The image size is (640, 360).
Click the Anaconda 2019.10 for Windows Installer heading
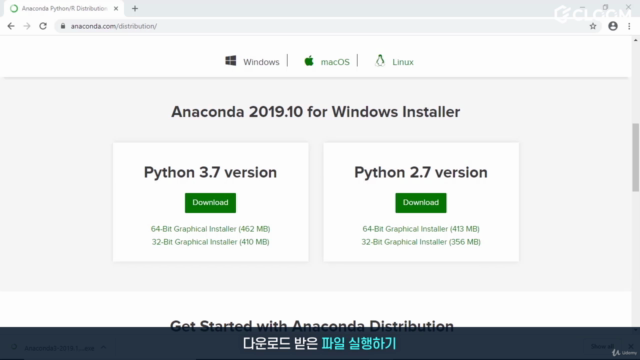click(316, 112)
